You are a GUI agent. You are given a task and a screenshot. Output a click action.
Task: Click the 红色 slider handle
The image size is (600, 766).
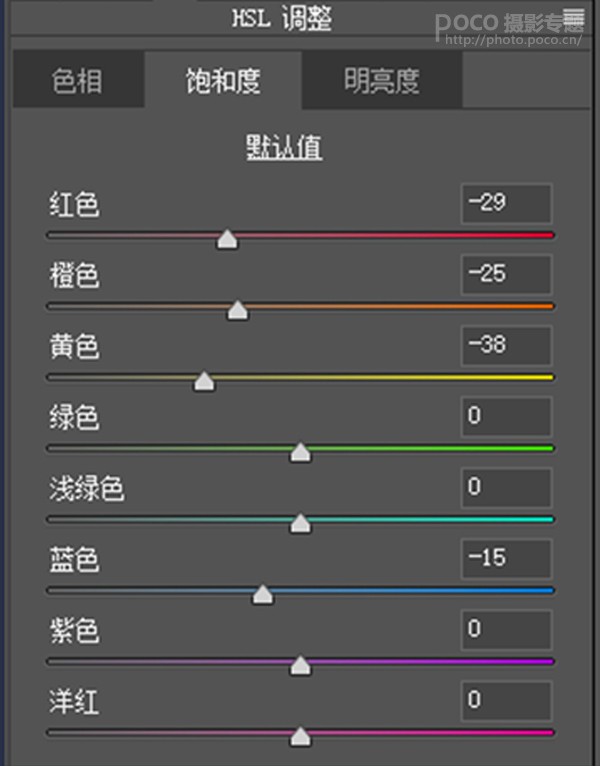(228, 239)
